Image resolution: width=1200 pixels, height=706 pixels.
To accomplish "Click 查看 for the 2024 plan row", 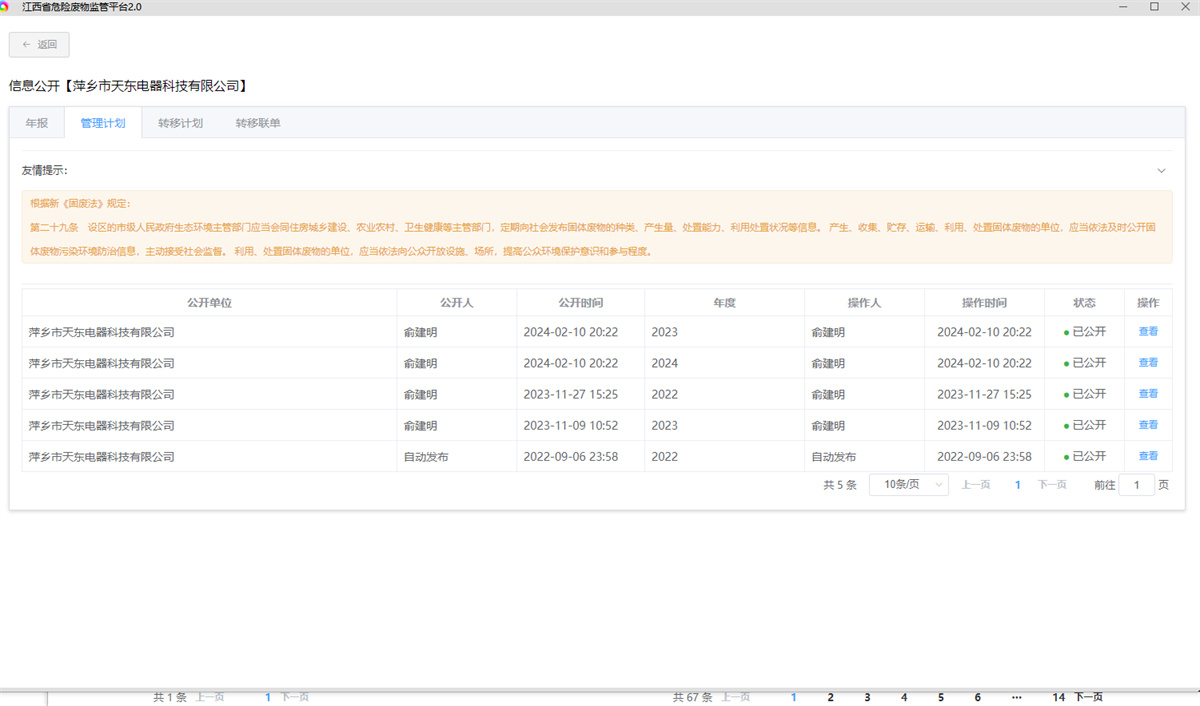I will (x=1148, y=363).
